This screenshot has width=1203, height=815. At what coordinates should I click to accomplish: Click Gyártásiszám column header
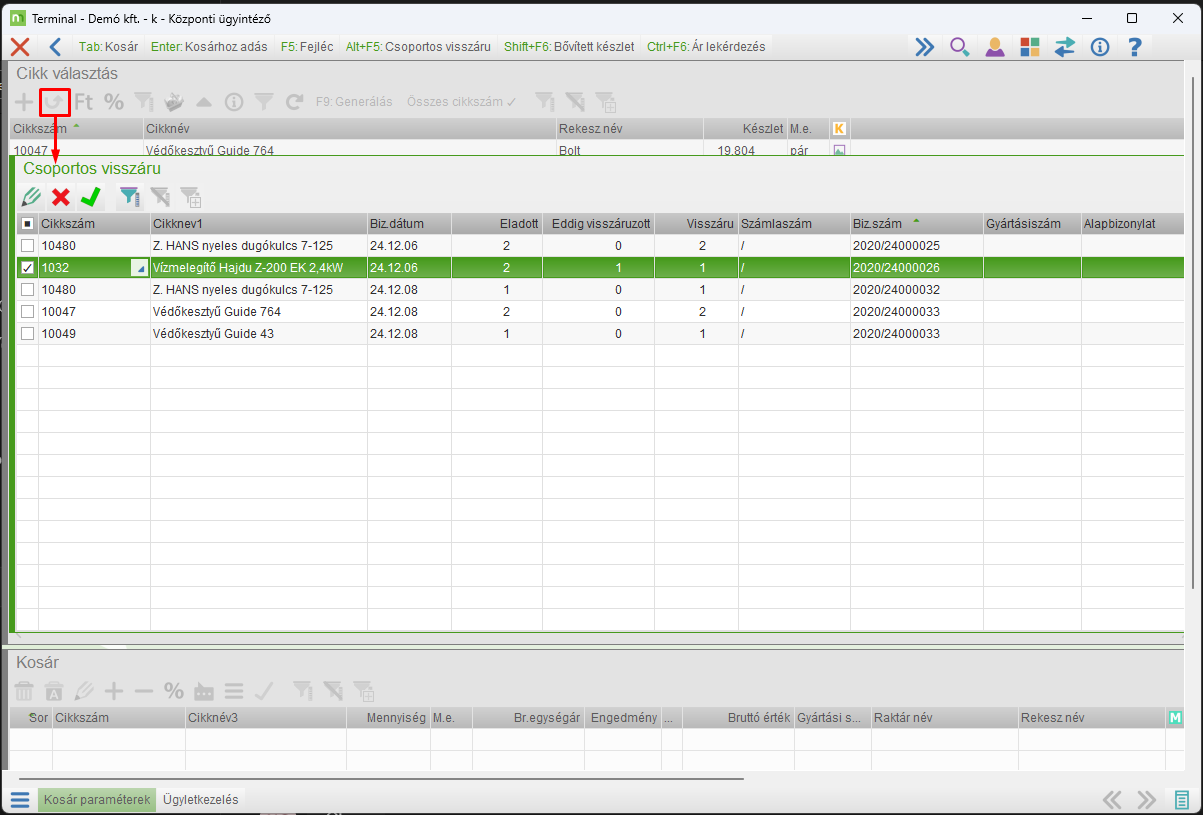(1032, 224)
